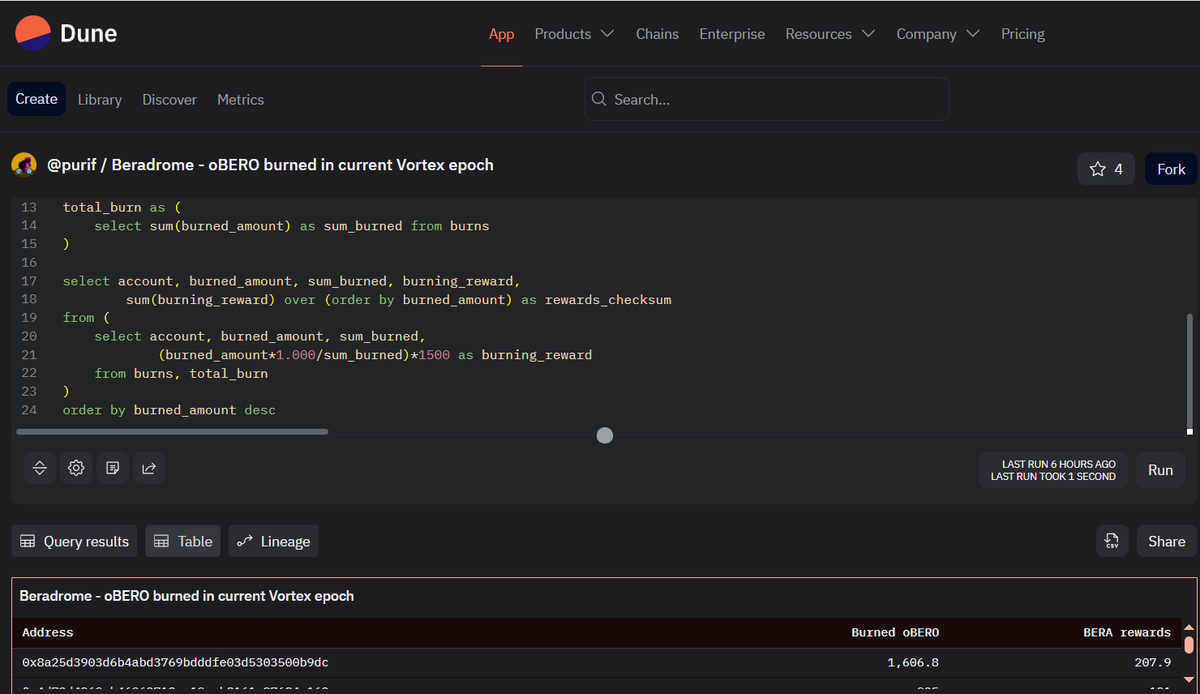Image resolution: width=1200 pixels, height=694 pixels.
Task: Click the editor's horizontal scrollbar
Action: pyautogui.click(x=172, y=432)
